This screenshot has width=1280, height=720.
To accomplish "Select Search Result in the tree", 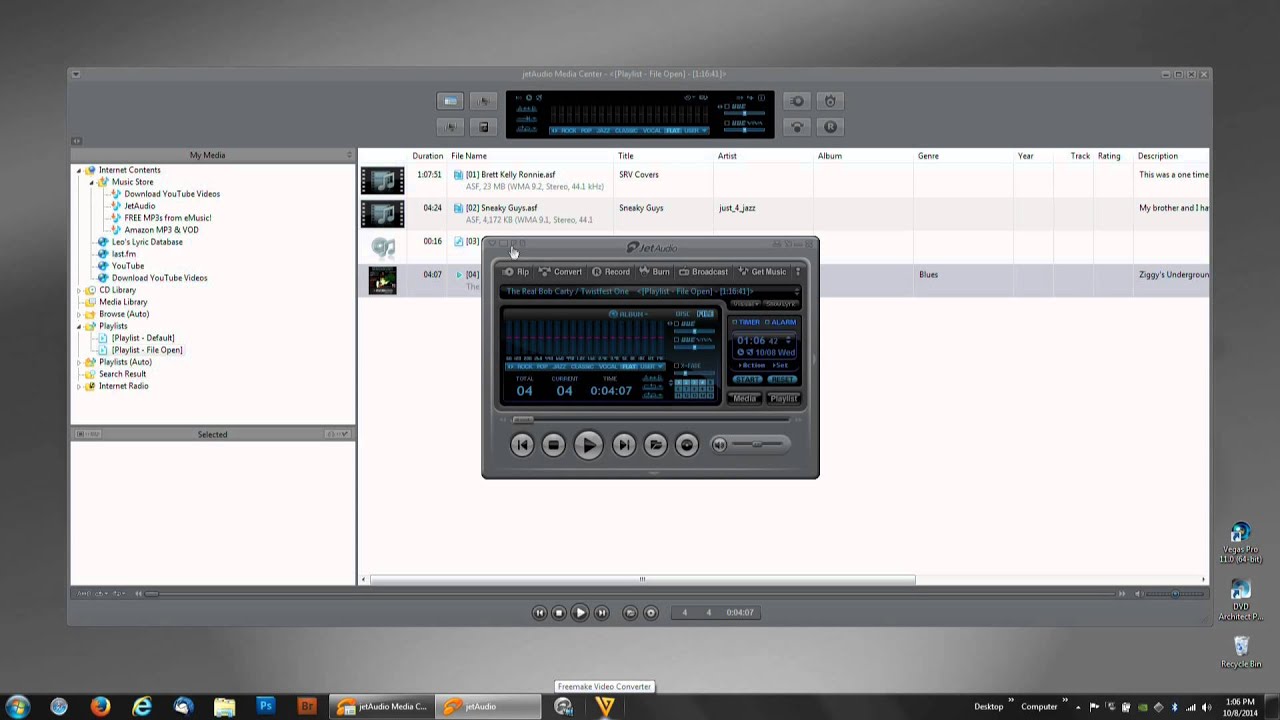I will click(122, 374).
